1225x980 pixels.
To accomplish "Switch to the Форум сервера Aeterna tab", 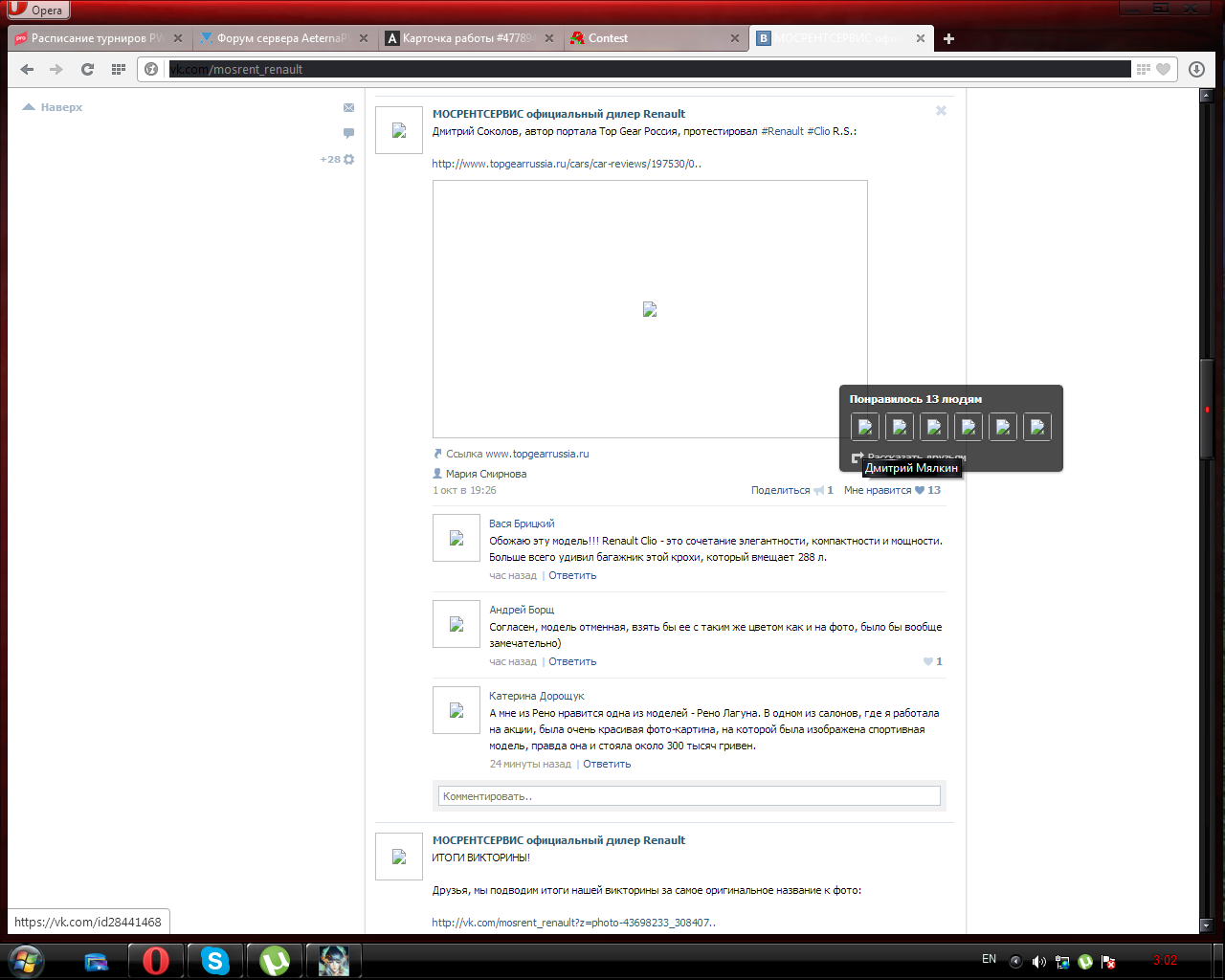I will [x=282, y=38].
